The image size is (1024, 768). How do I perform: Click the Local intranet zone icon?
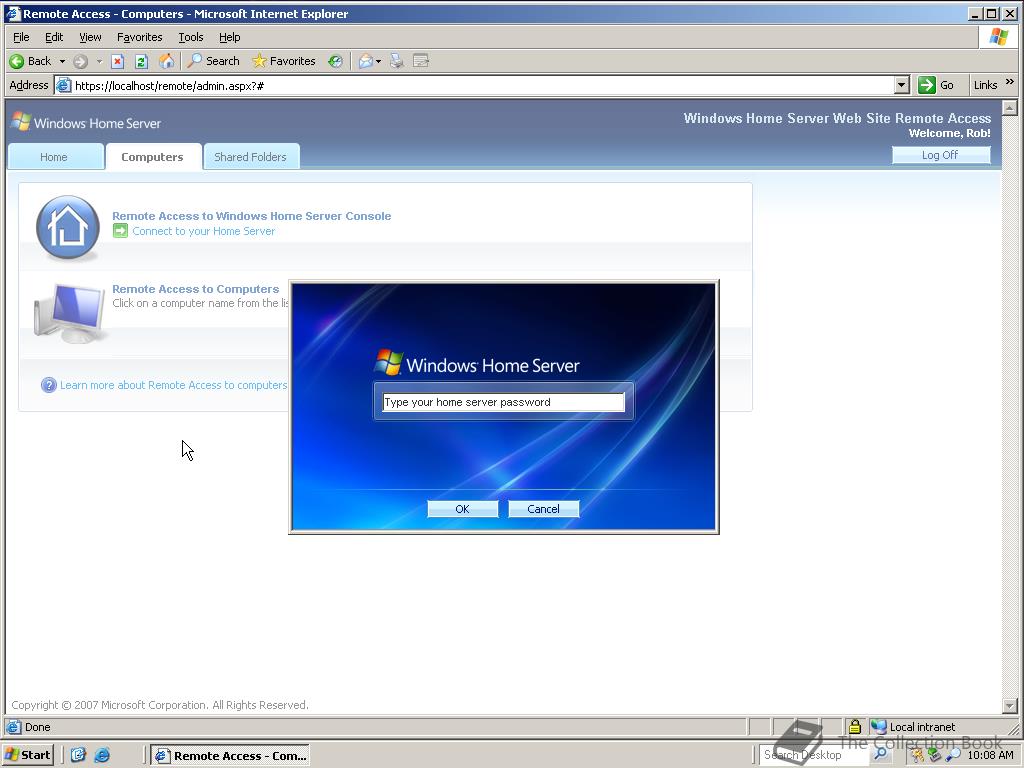(x=879, y=726)
